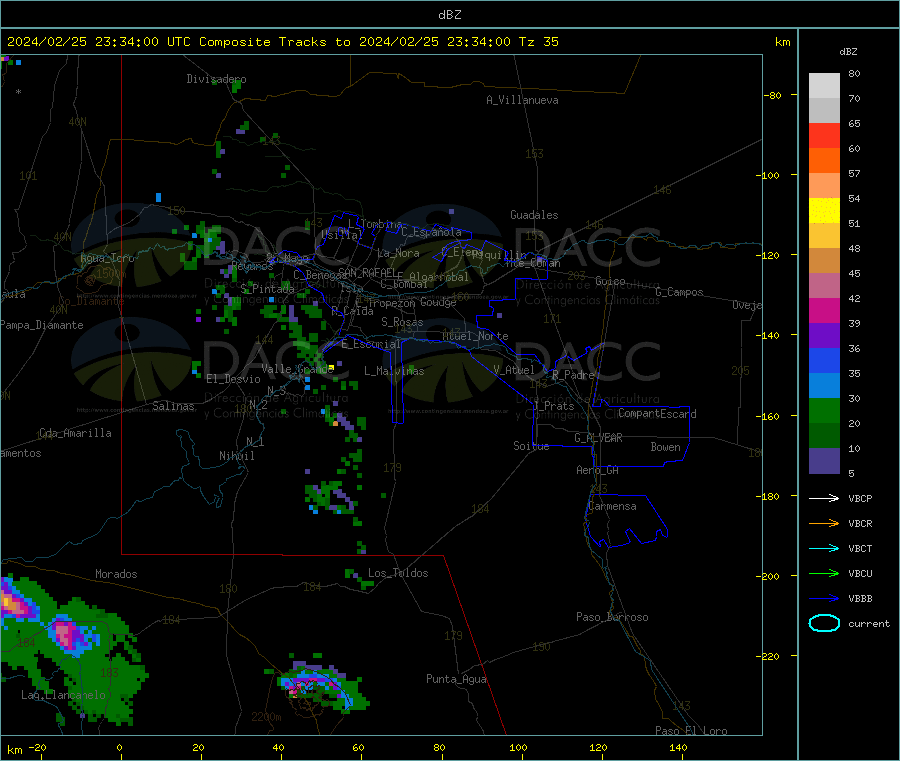Select the green 20-30 dBZ color swatch

824,410
